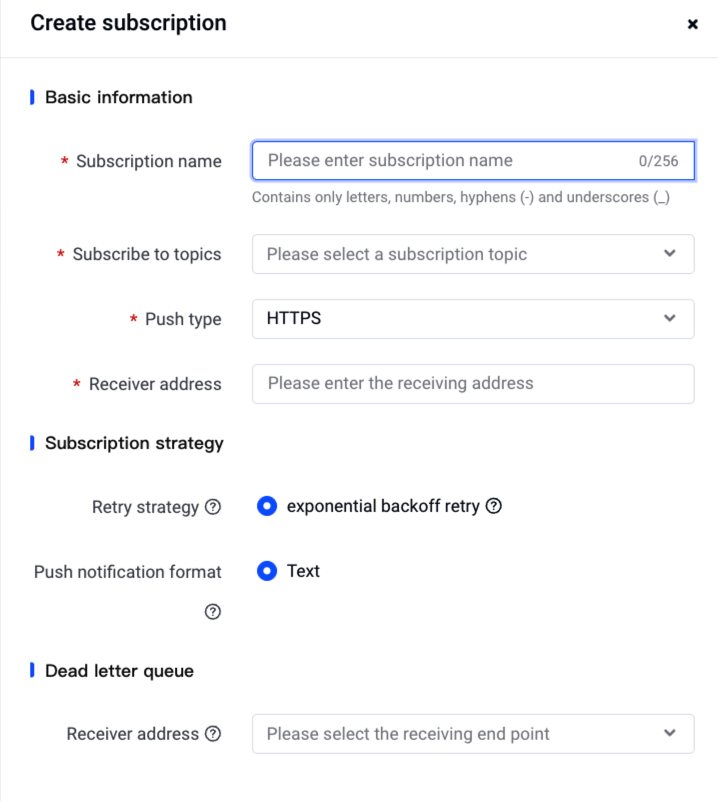Image resolution: width=718 pixels, height=801 pixels.
Task: Click the Create subscription dialog title
Action: pyautogui.click(x=128, y=23)
